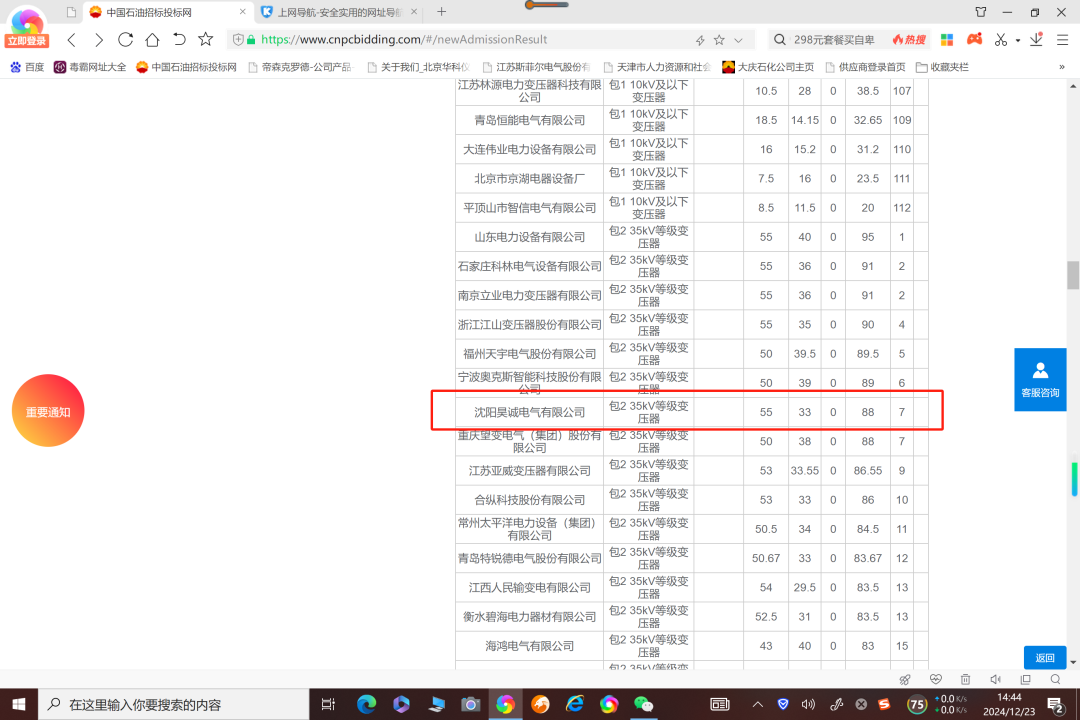Open the downloads icon
Viewport: 1080px width, 720px height.
pos(1036,39)
